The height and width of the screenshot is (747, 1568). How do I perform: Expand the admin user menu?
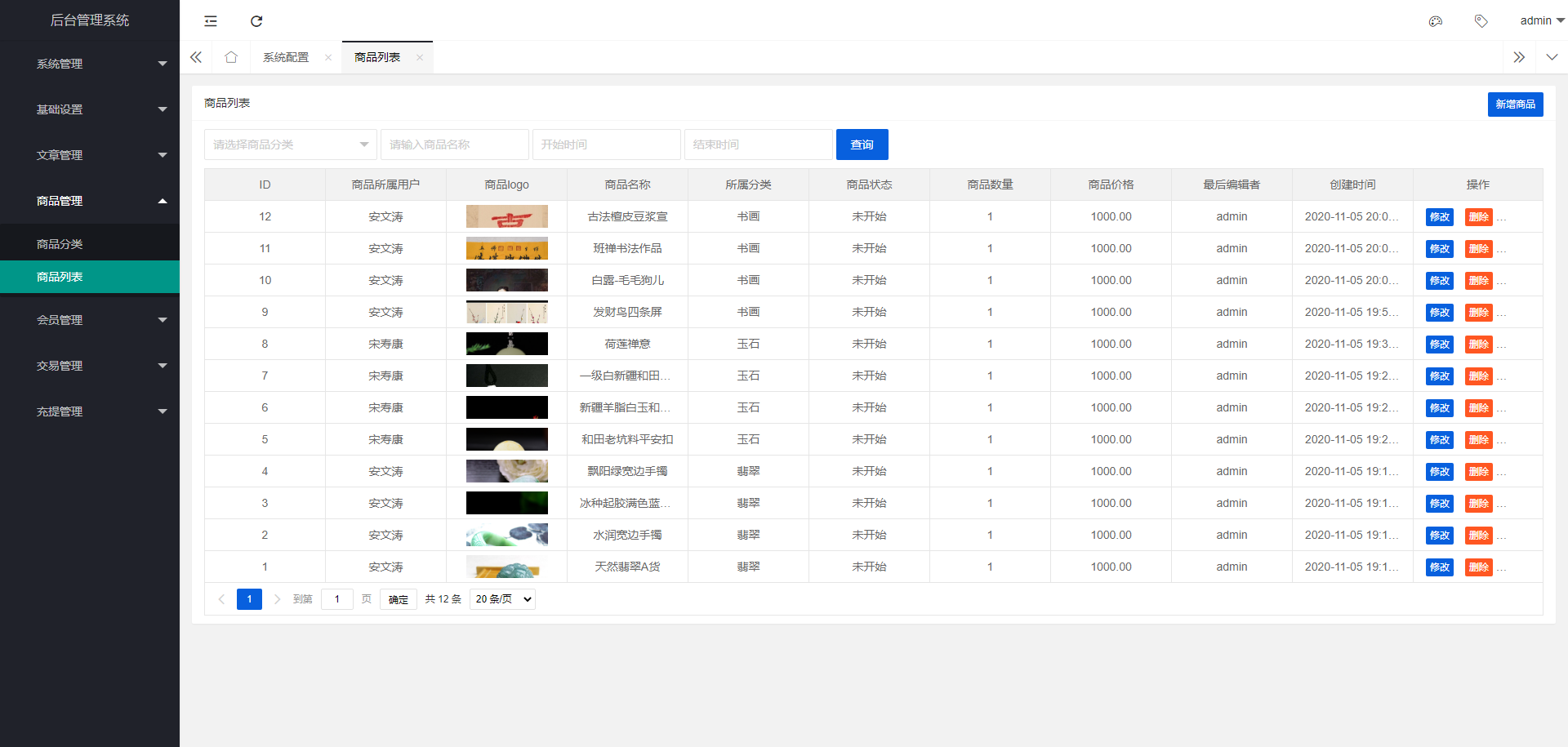point(1541,21)
